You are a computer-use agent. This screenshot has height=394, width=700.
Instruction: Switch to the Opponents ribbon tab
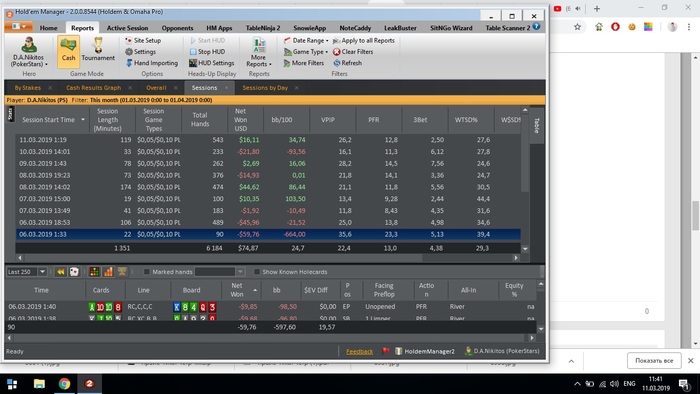[x=177, y=28]
